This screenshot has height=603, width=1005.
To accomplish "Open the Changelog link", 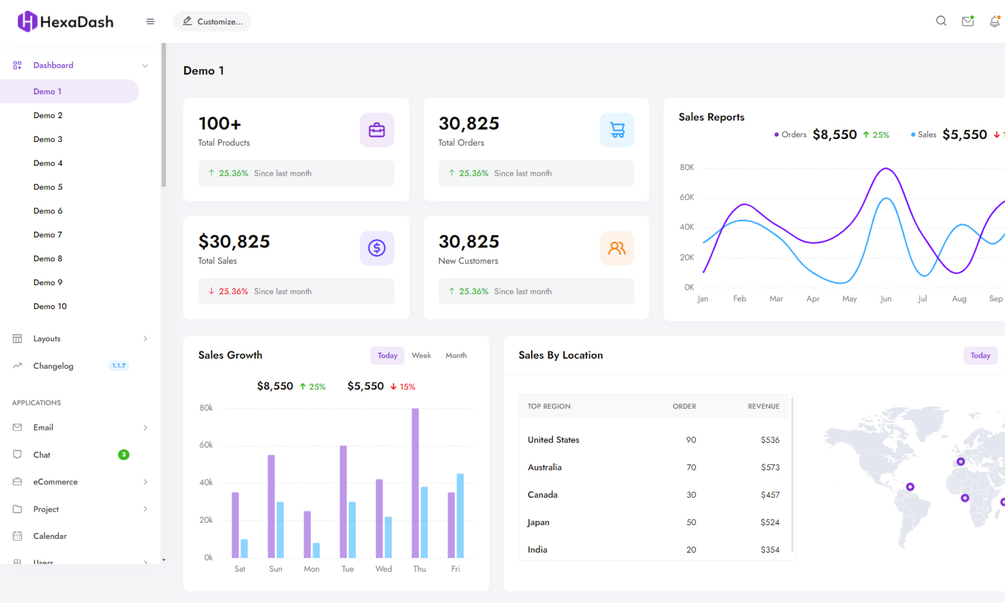I will coord(53,366).
